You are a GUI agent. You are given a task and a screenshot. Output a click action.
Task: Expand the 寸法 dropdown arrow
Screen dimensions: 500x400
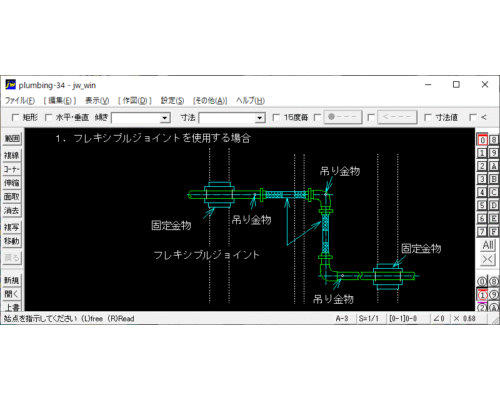coord(260,118)
